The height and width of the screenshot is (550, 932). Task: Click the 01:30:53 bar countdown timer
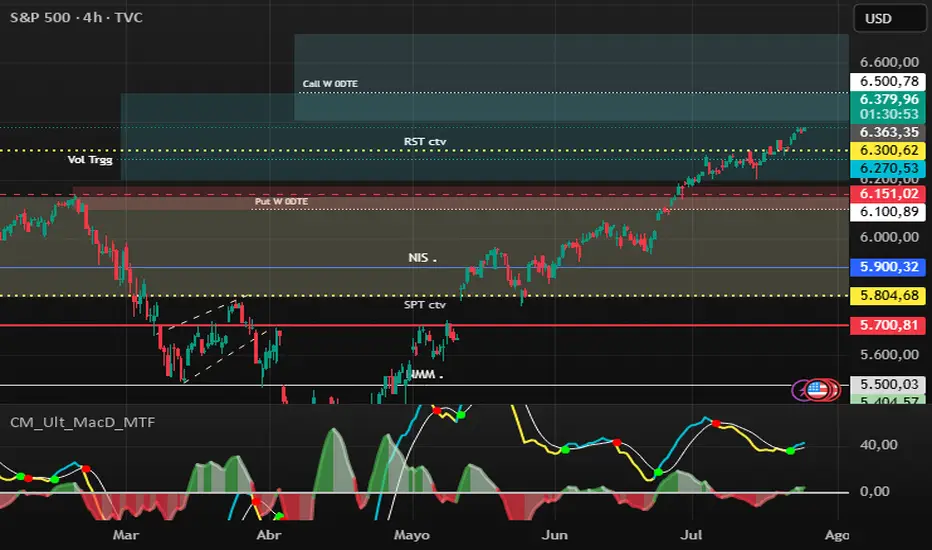pos(889,114)
